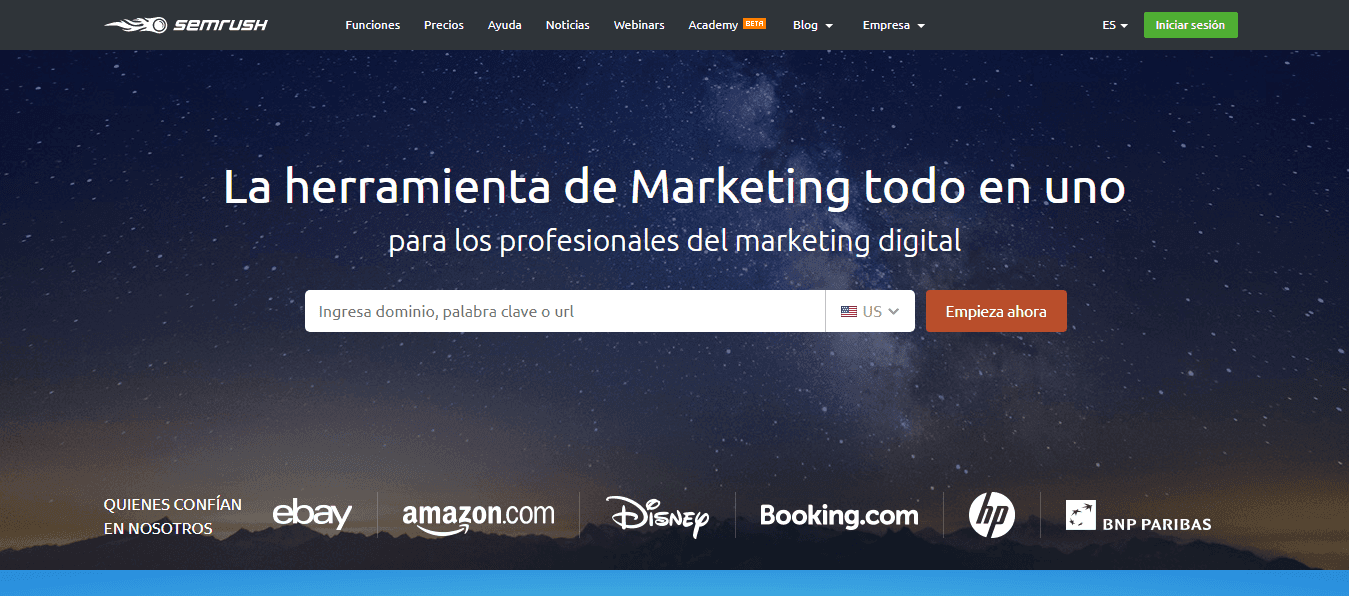The width and height of the screenshot is (1349, 596).
Task: Click the eBay logo
Action: click(x=312, y=515)
